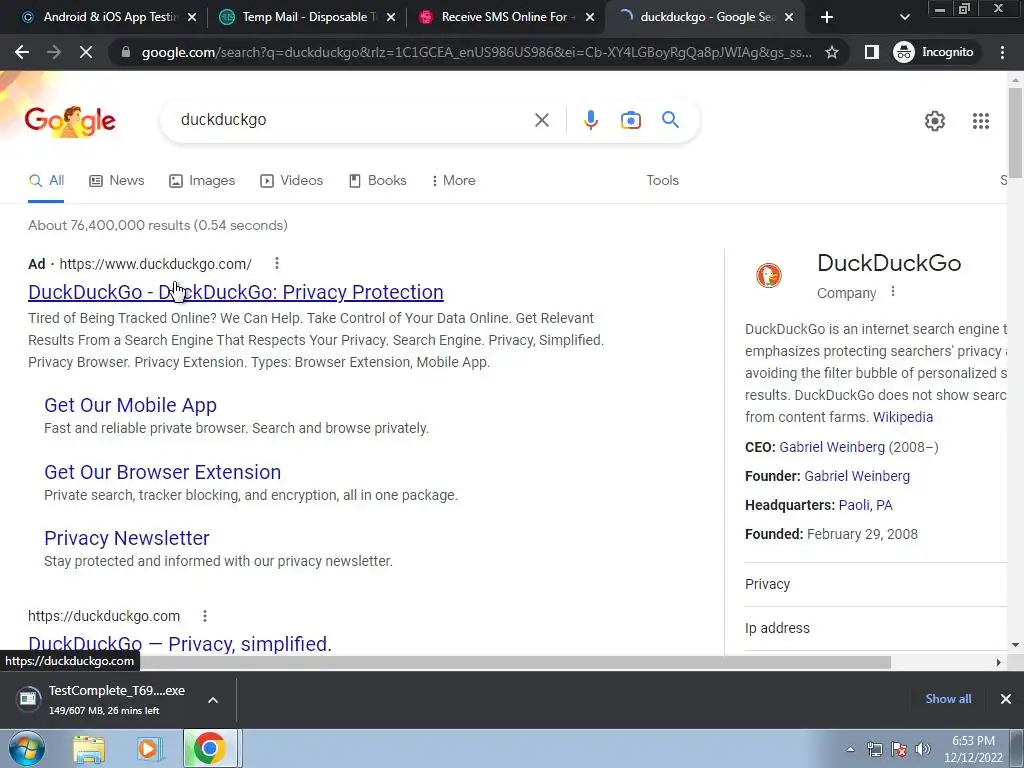Select the Books results tab
The width and height of the screenshot is (1024, 768).
pyautogui.click(x=377, y=180)
